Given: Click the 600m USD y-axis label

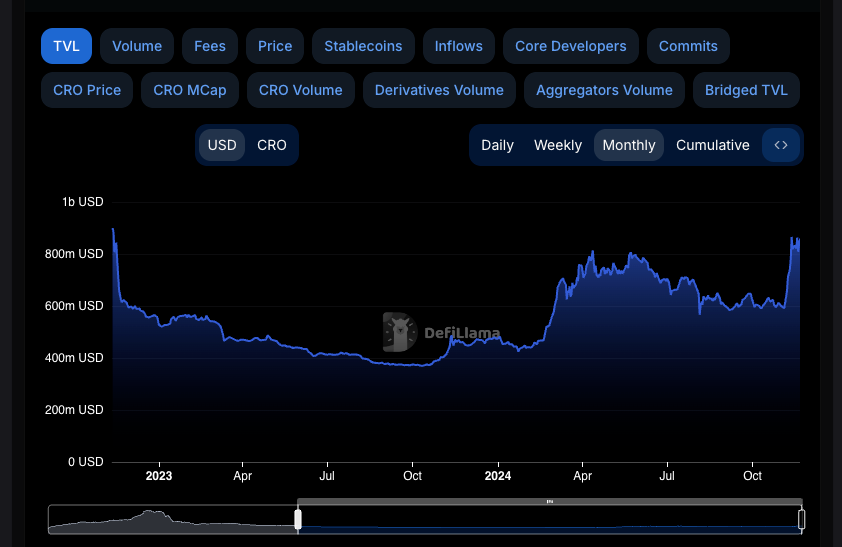Looking at the screenshot, I should tap(74, 306).
